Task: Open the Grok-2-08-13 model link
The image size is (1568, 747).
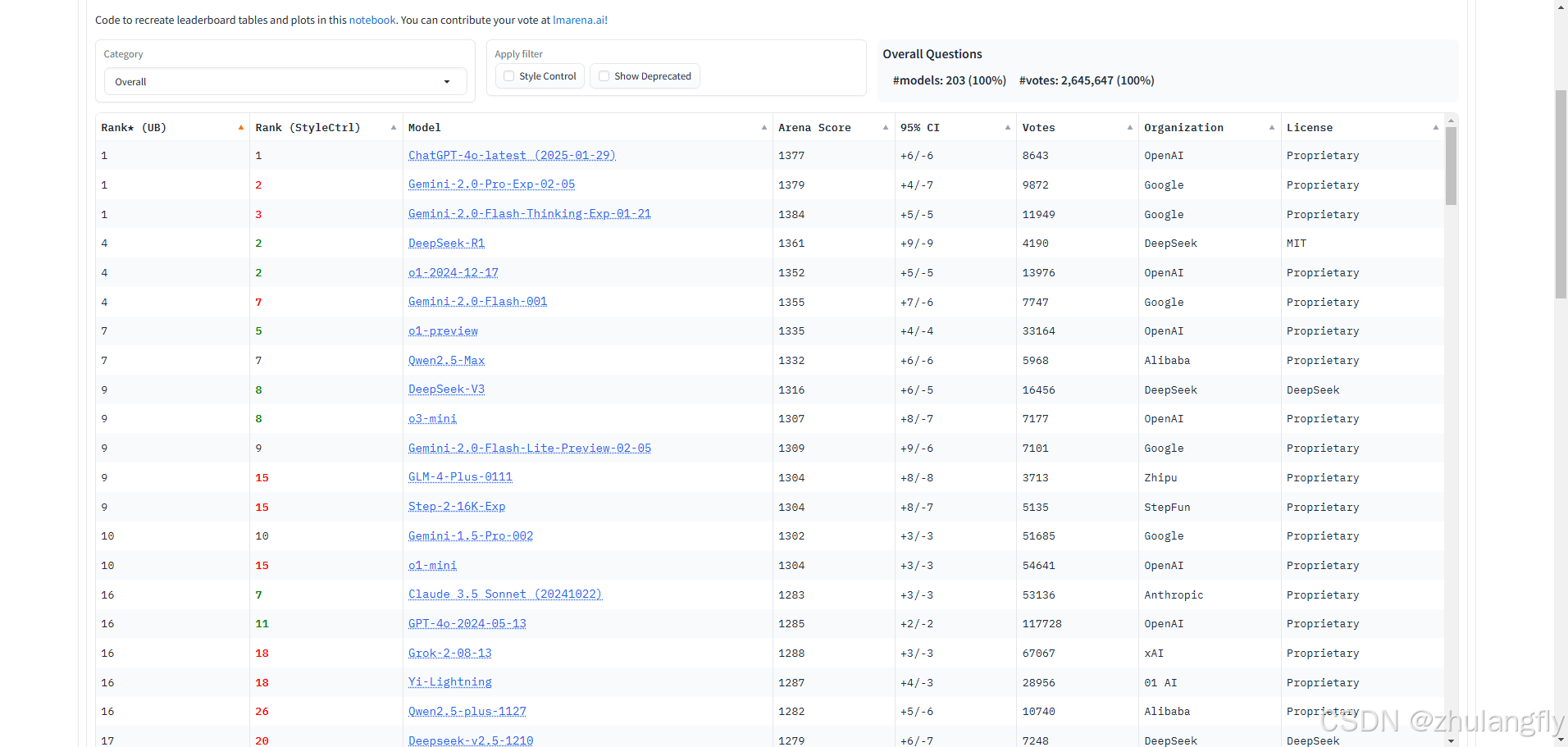Action: [450, 654]
